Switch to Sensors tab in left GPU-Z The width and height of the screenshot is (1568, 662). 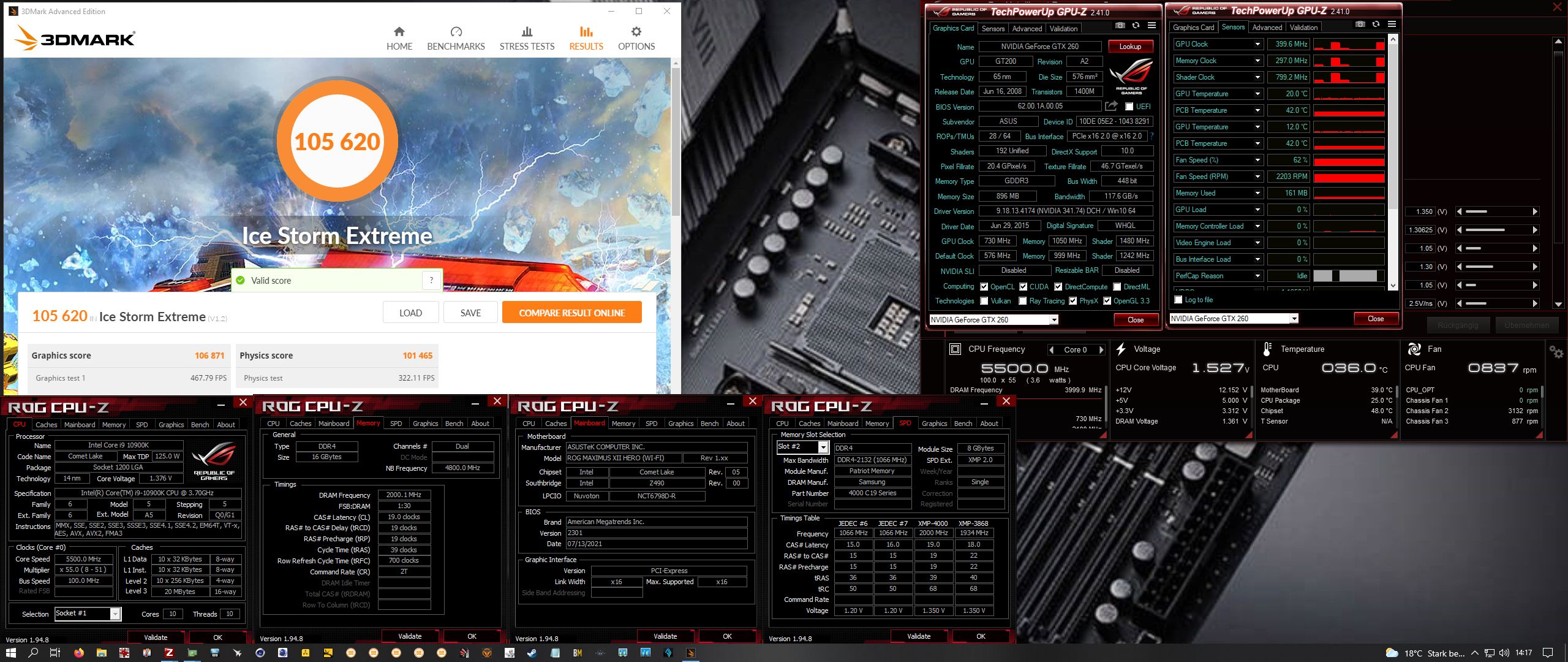click(993, 29)
